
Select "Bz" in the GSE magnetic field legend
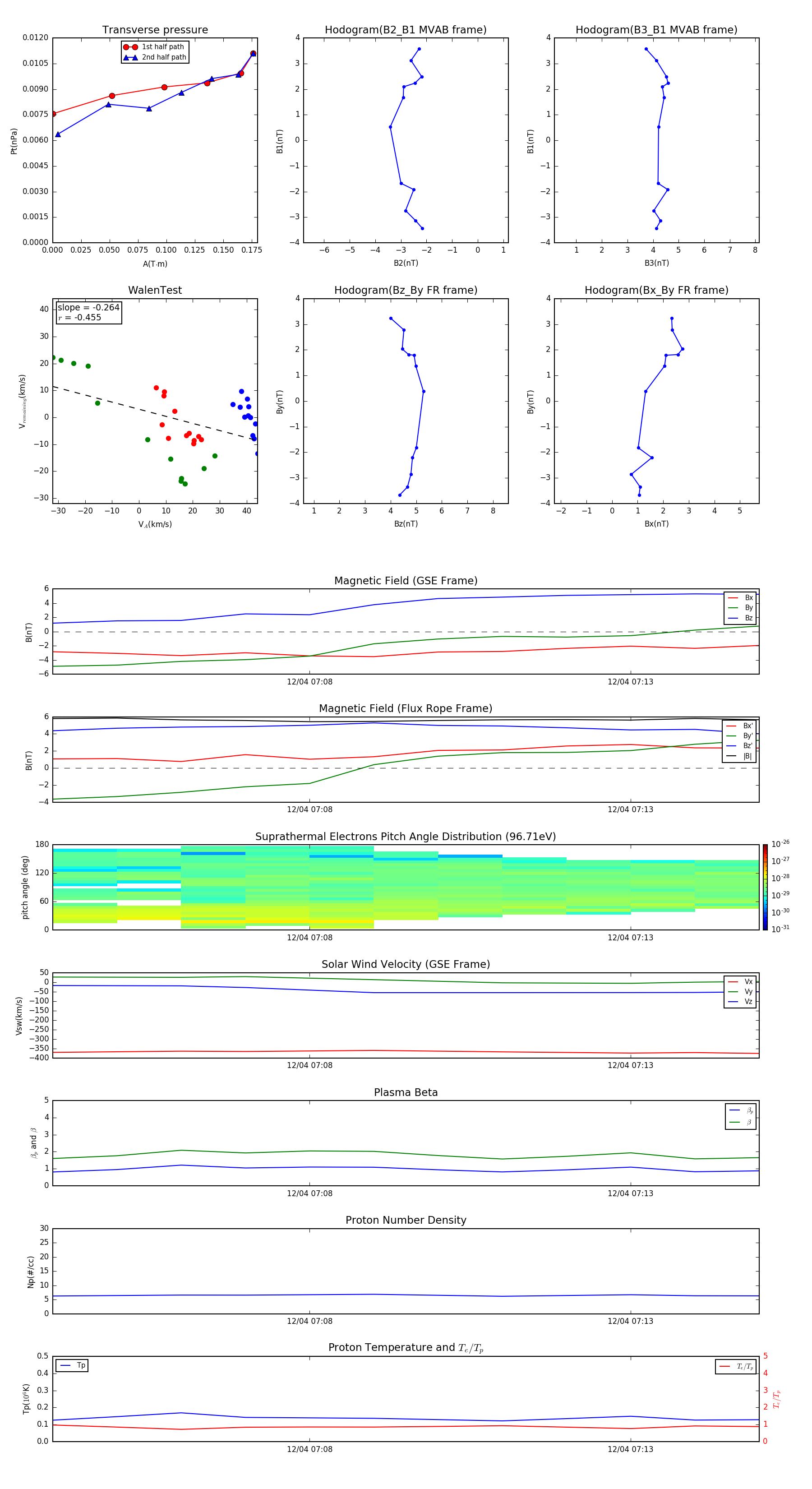tap(740, 618)
